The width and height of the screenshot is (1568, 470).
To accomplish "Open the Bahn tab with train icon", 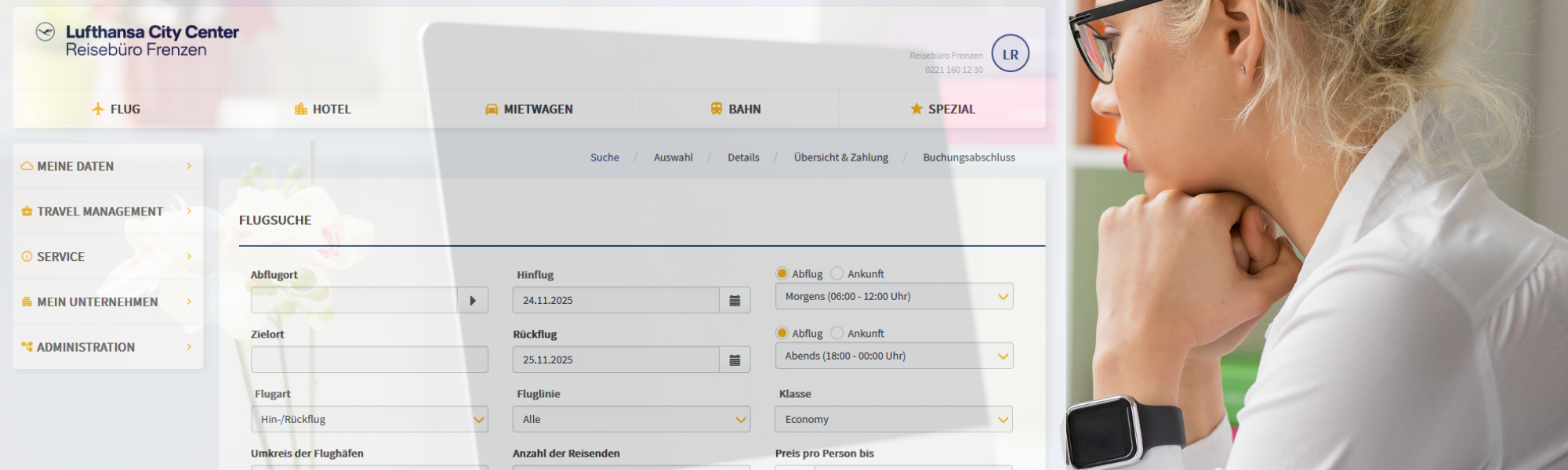I will point(735,109).
